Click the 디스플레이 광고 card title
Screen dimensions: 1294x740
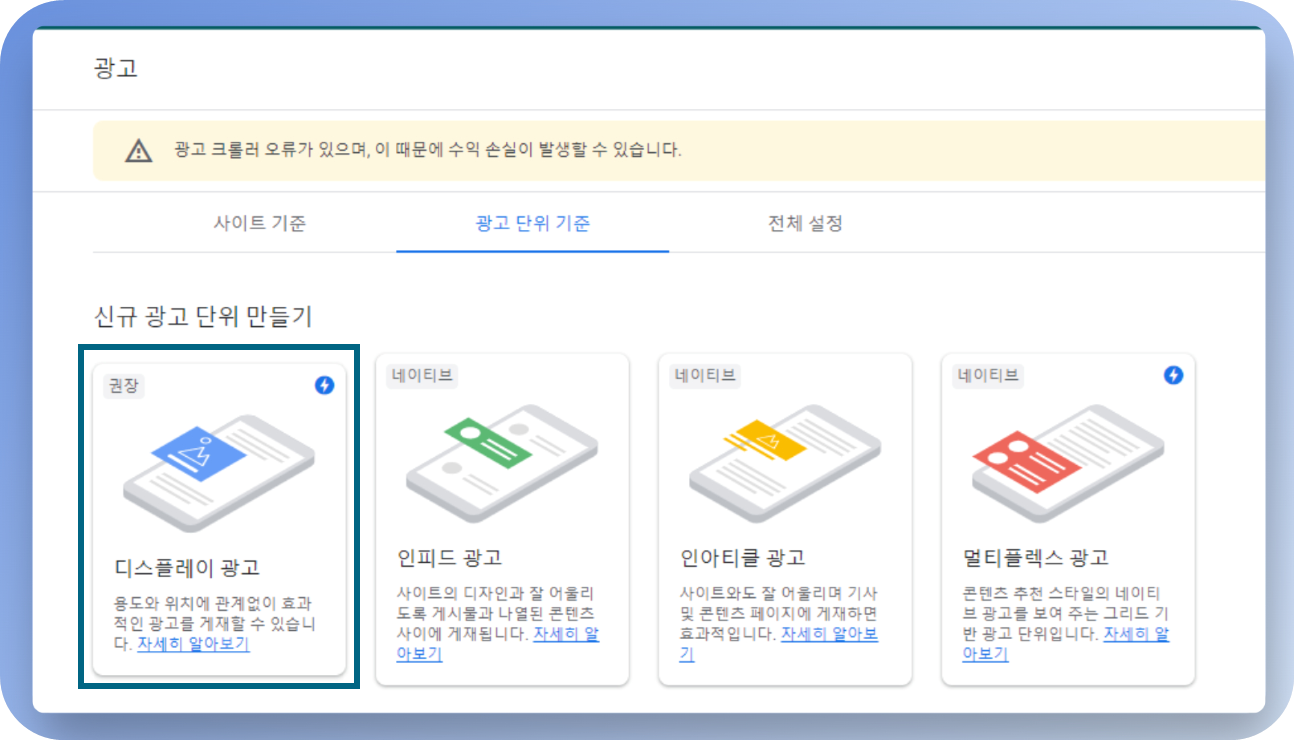coord(187,568)
